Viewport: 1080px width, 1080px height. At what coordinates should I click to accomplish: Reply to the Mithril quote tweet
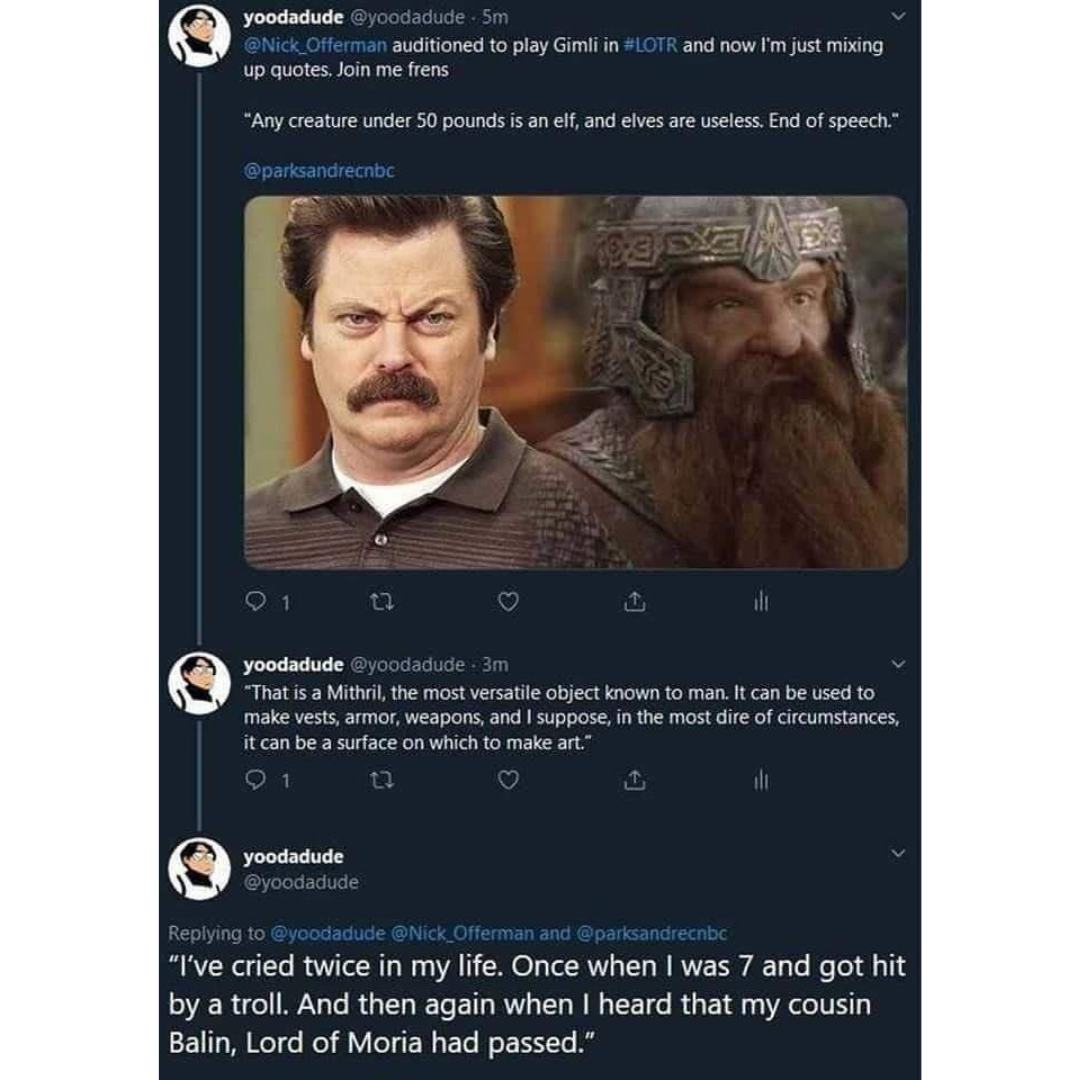coord(255,783)
